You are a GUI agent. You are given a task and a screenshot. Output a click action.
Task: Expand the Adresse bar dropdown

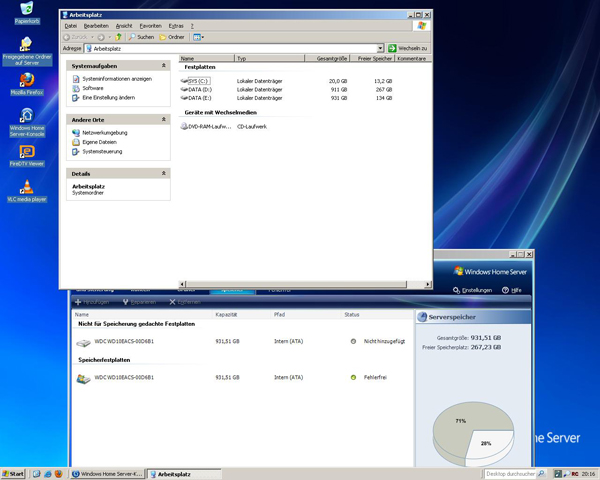click(380, 48)
